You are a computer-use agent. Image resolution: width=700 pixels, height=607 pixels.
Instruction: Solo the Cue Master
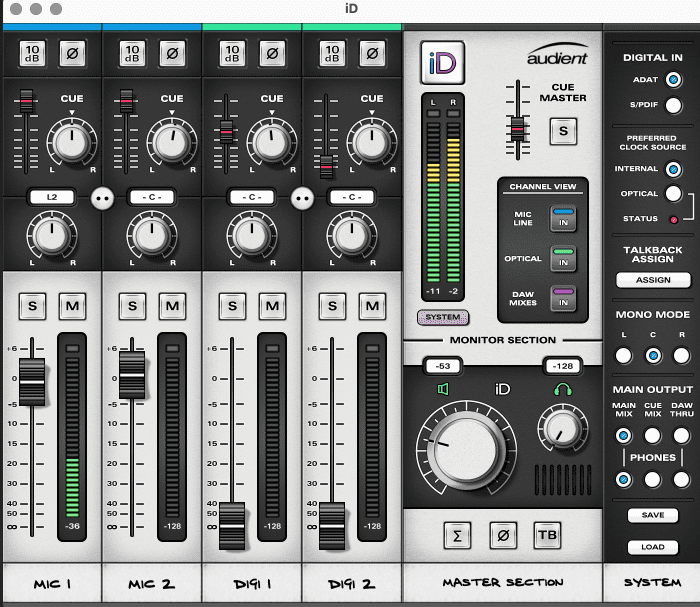pos(563,131)
